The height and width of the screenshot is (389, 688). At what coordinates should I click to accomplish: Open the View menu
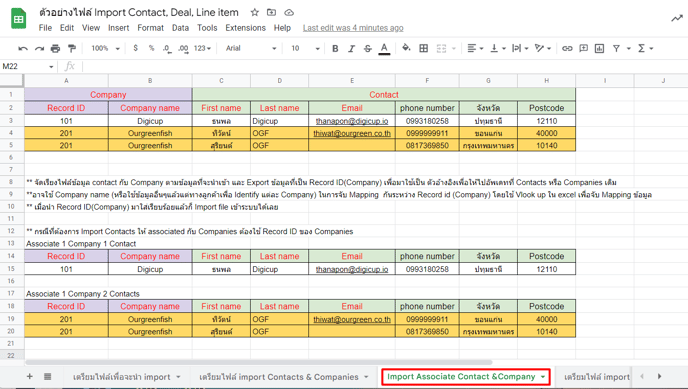[91, 28]
